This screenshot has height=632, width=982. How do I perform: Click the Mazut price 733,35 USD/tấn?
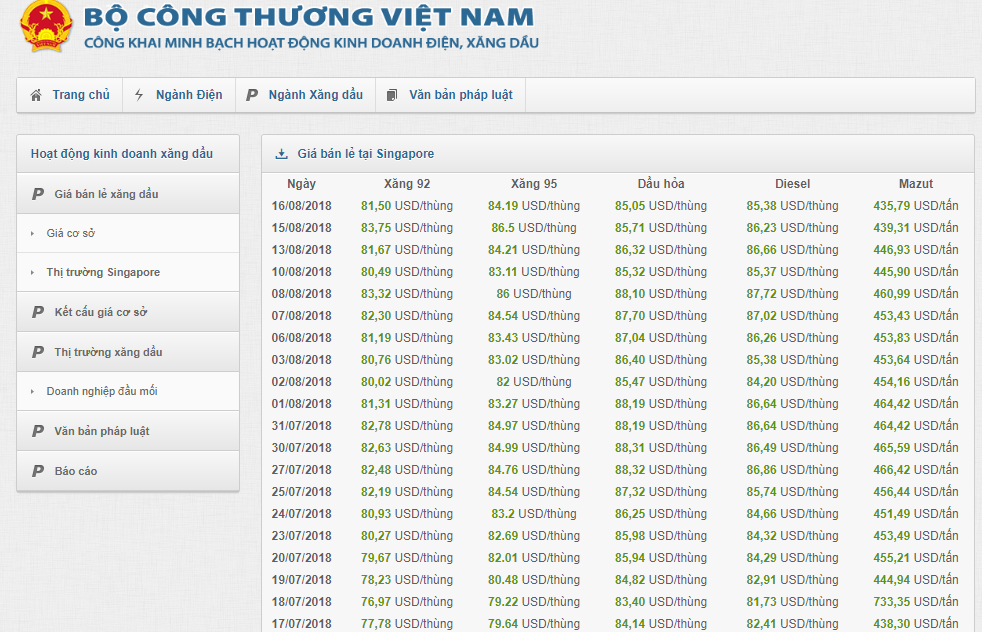(916, 602)
